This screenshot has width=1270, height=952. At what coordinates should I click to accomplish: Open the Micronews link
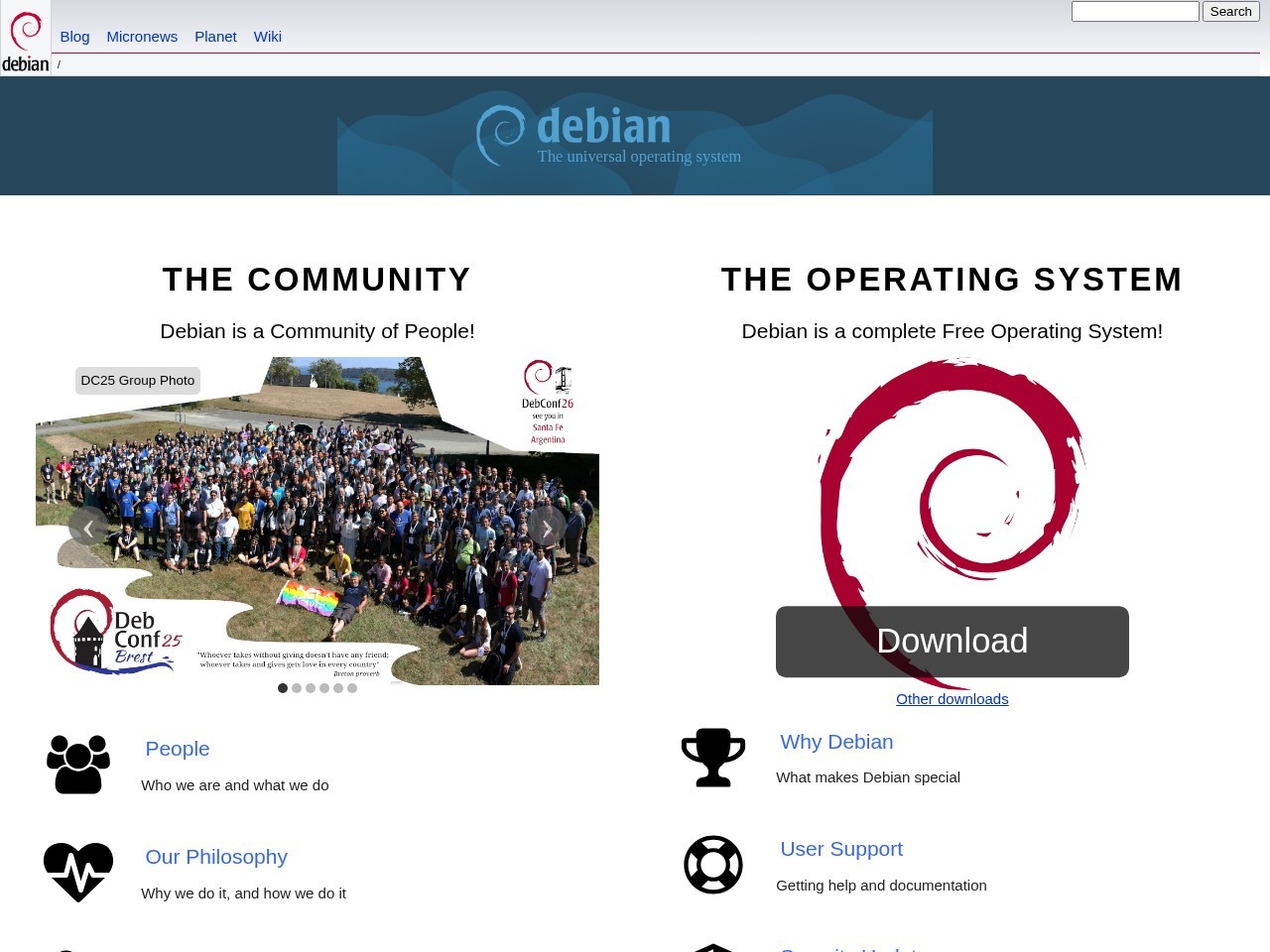click(142, 37)
